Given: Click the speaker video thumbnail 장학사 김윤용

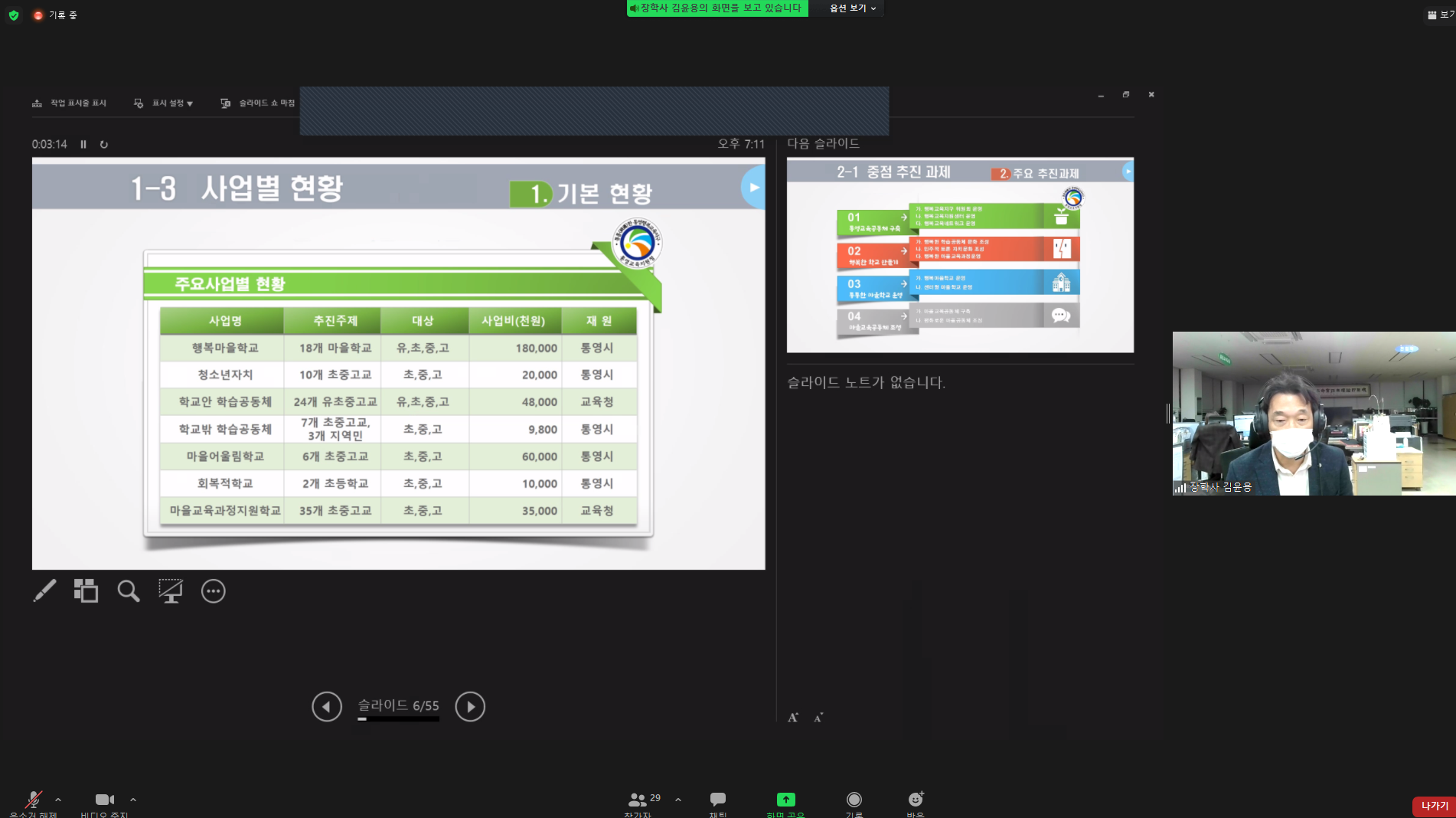Looking at the screenshot, I should pyautogui.click(x=1314, y=414).
